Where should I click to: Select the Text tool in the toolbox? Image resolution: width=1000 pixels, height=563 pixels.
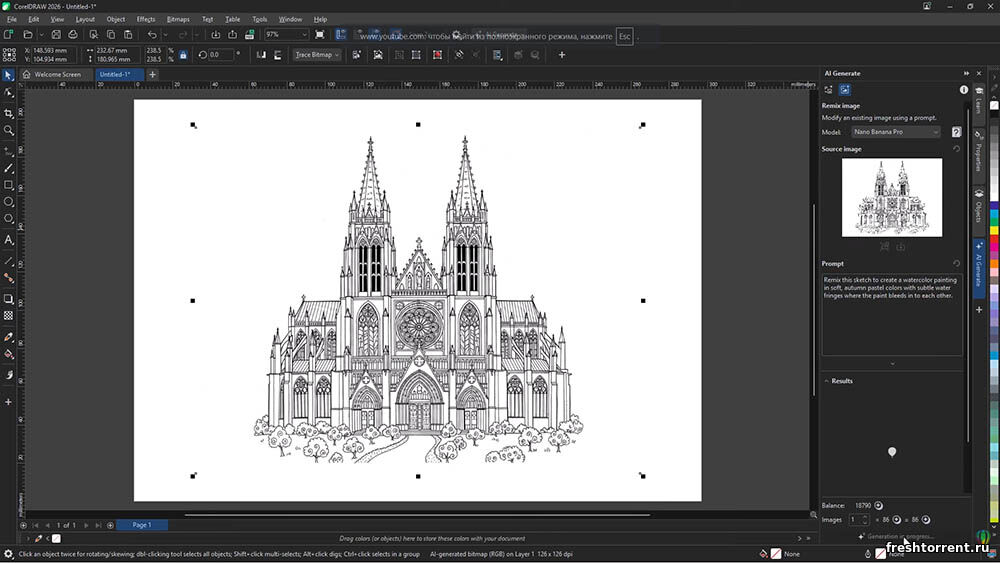[x=9, y=240]
